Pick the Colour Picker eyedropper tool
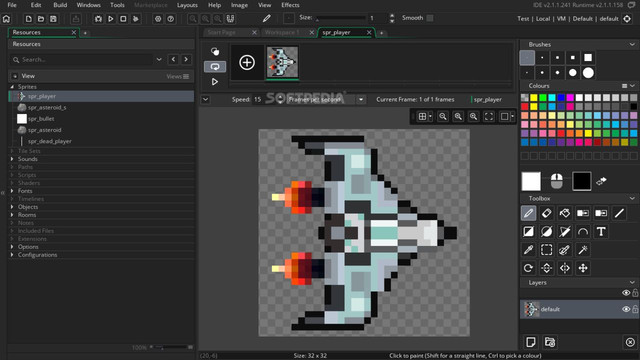 click(528, 250)
